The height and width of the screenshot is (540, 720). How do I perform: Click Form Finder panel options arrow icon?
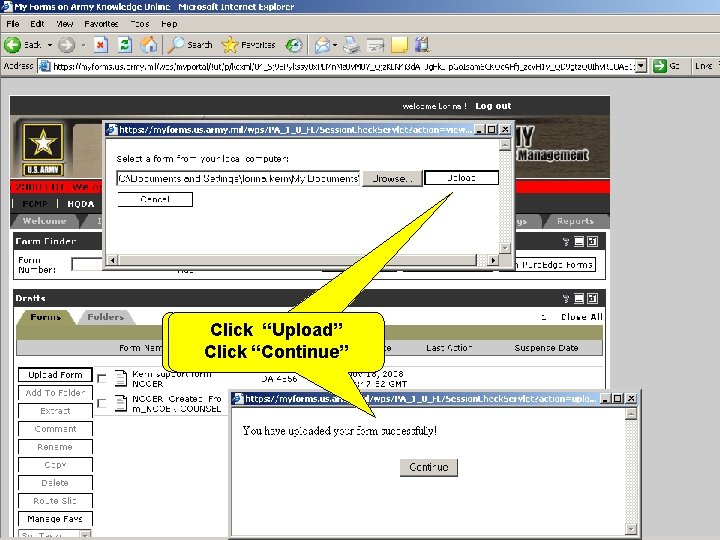(x=566, y=242)
